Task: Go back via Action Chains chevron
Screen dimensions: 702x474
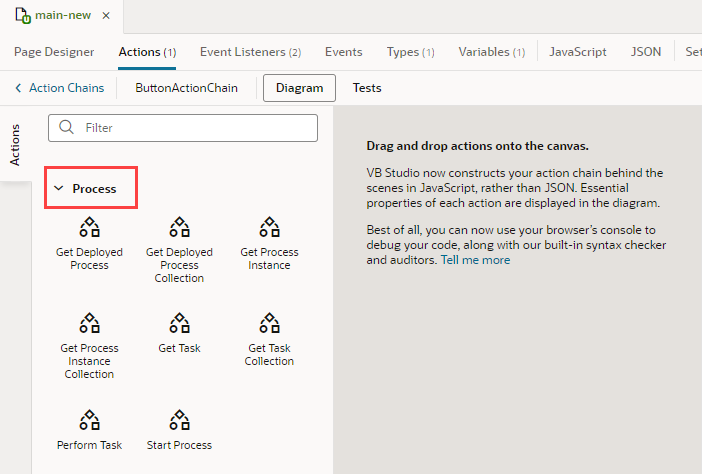Action: click(x=18, y=88)
